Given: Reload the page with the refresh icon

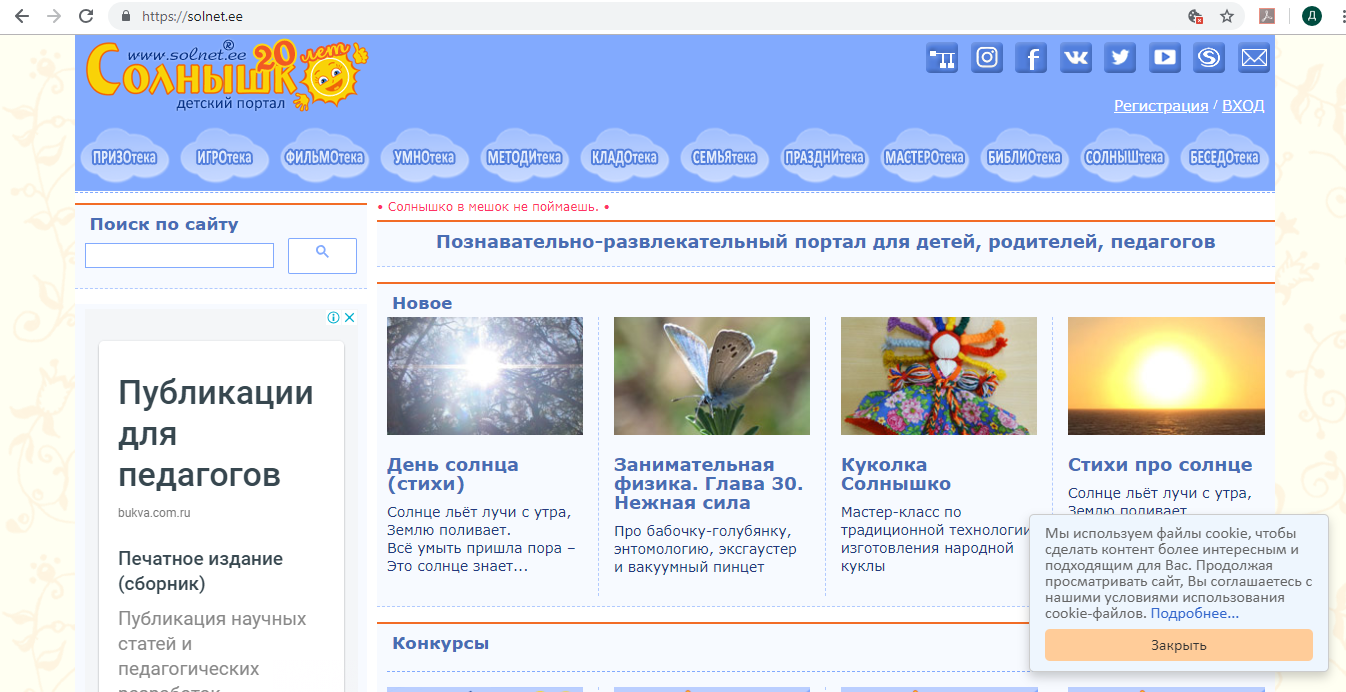Looking at the screenshot, I should (86, 16).
